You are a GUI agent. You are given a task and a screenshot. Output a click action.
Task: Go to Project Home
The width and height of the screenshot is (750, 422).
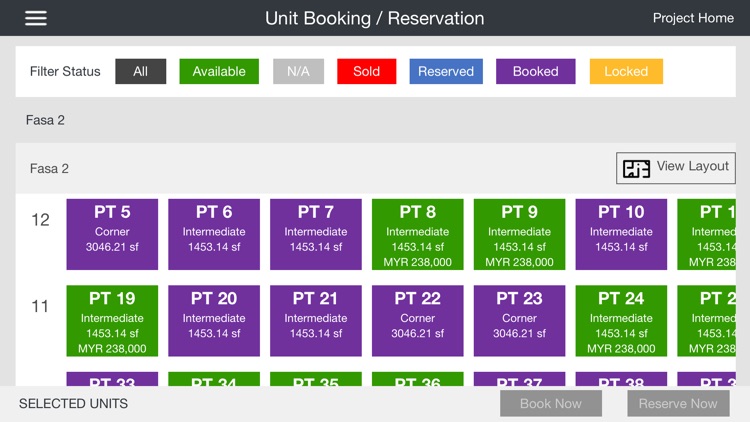[x=693, y=18]
